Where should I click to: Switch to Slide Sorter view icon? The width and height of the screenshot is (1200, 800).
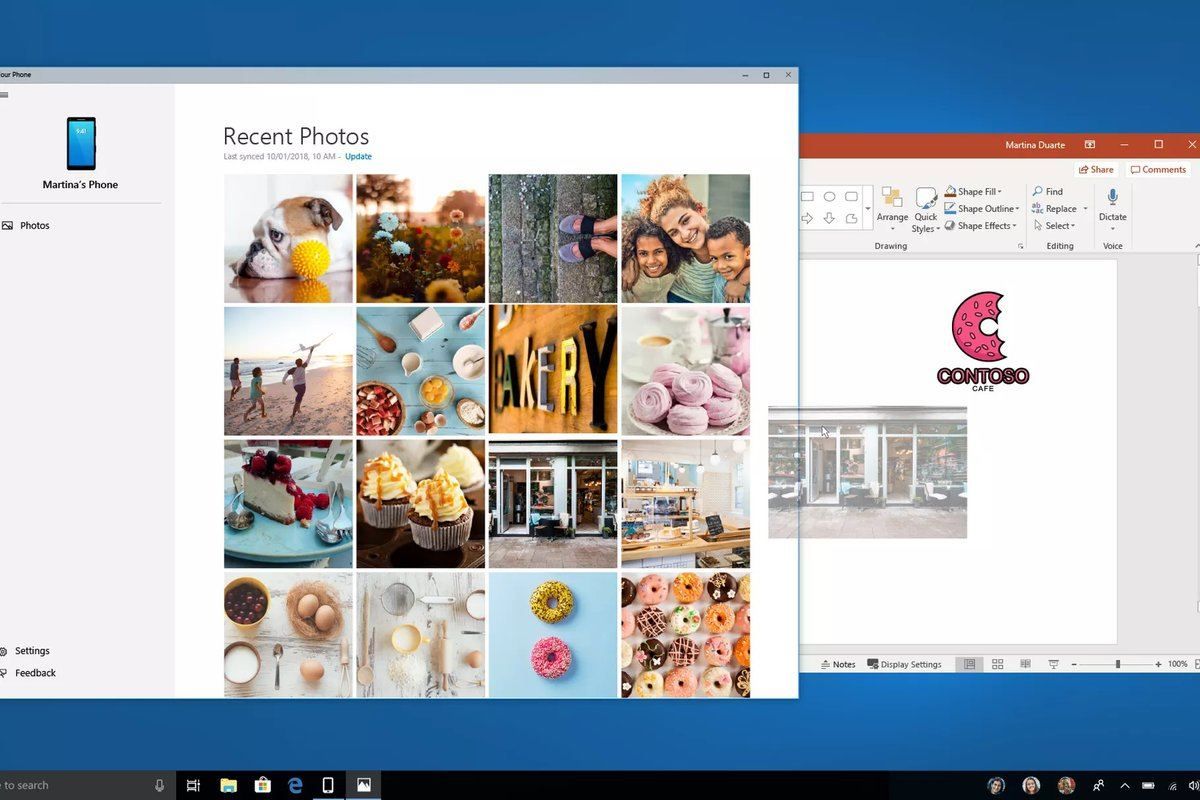[997, 664]
